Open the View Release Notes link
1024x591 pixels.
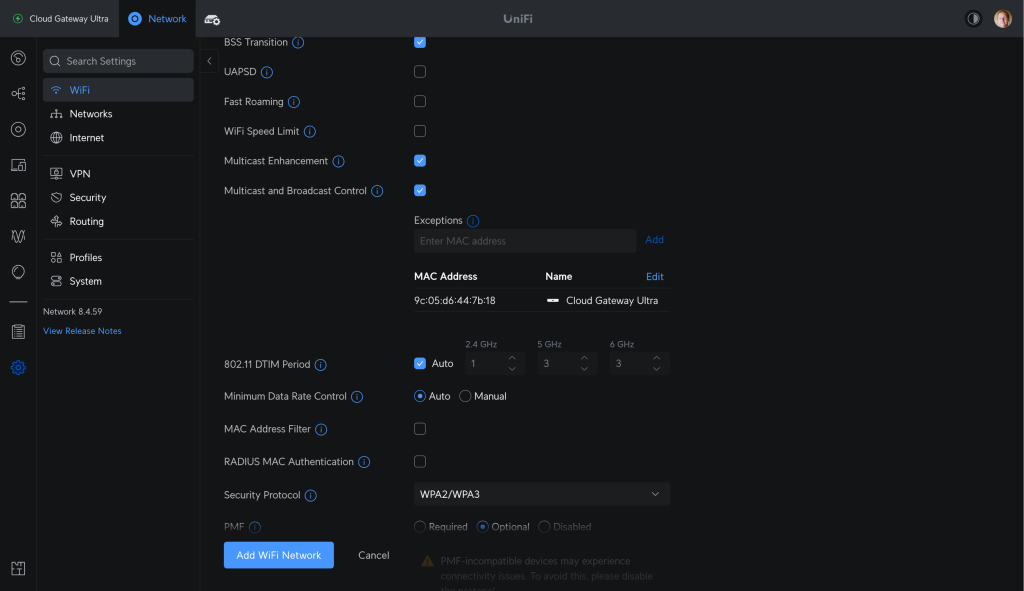pos(82,330)
